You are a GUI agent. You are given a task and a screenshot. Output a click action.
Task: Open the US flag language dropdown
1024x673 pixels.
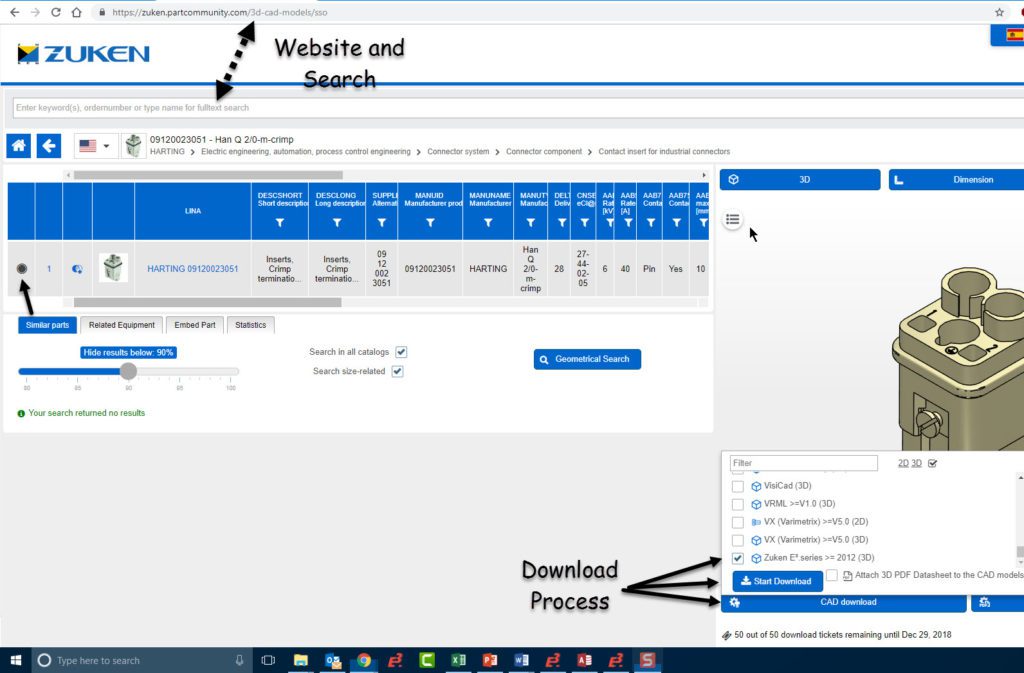coord(95,146)
